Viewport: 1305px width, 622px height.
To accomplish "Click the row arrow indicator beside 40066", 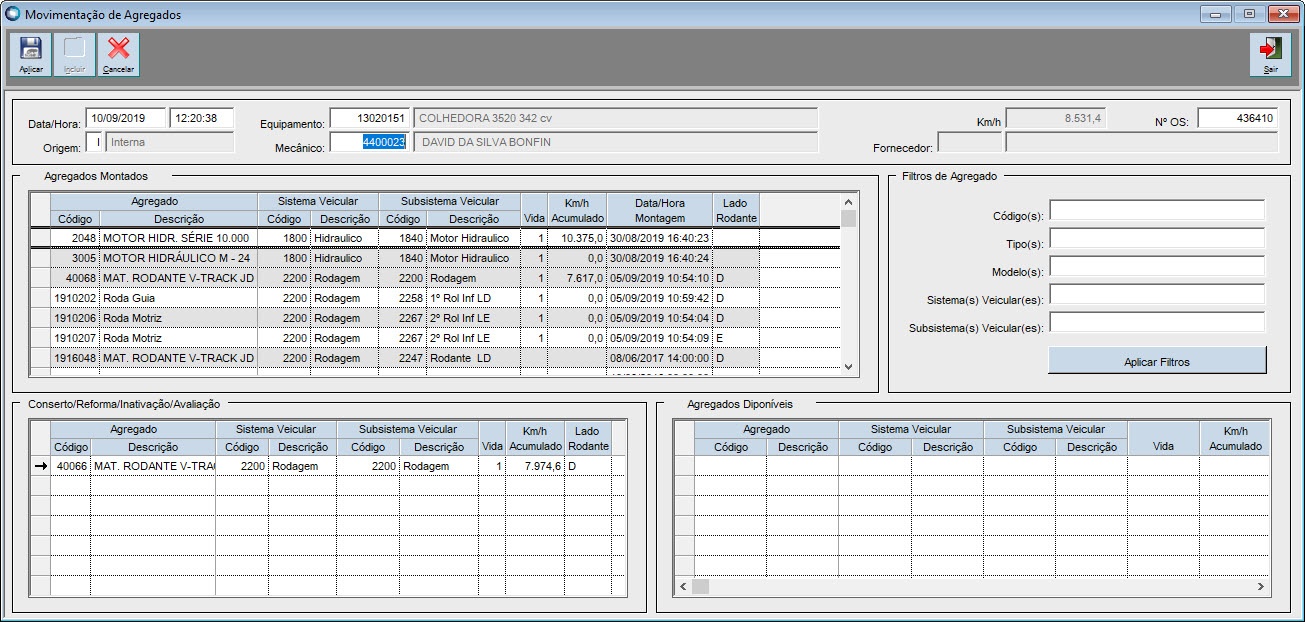I will tap(40, 466).
